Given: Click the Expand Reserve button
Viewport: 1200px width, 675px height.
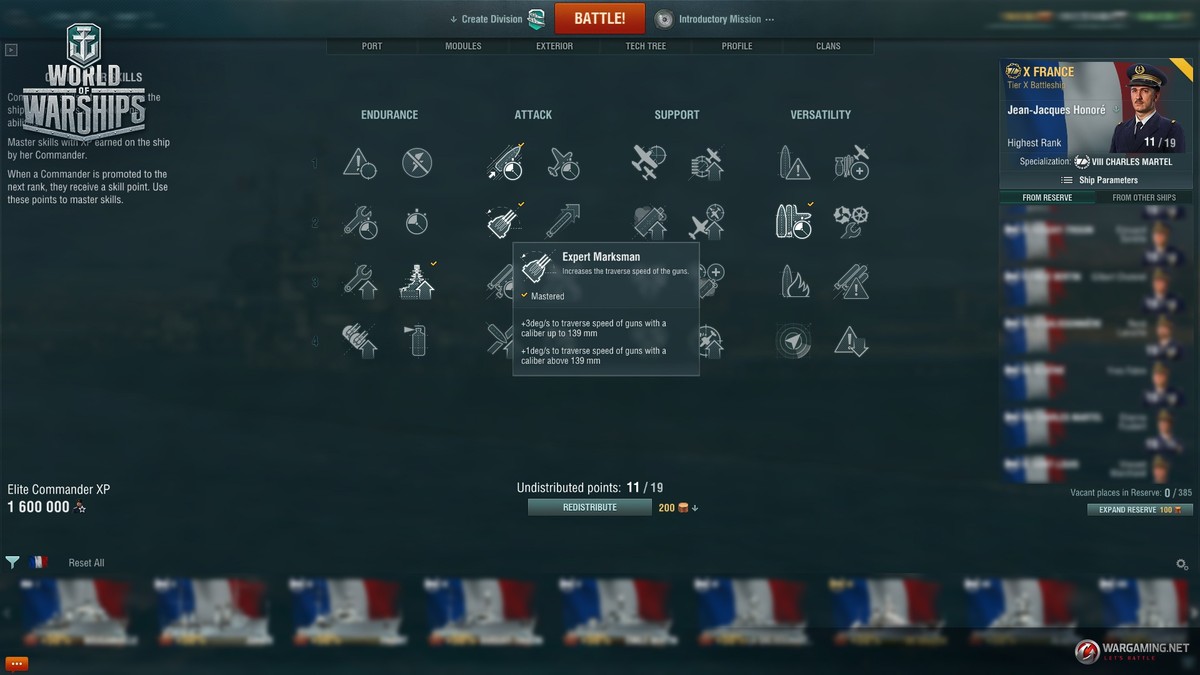Looking at the screenshot, I should click(1140, 509).
